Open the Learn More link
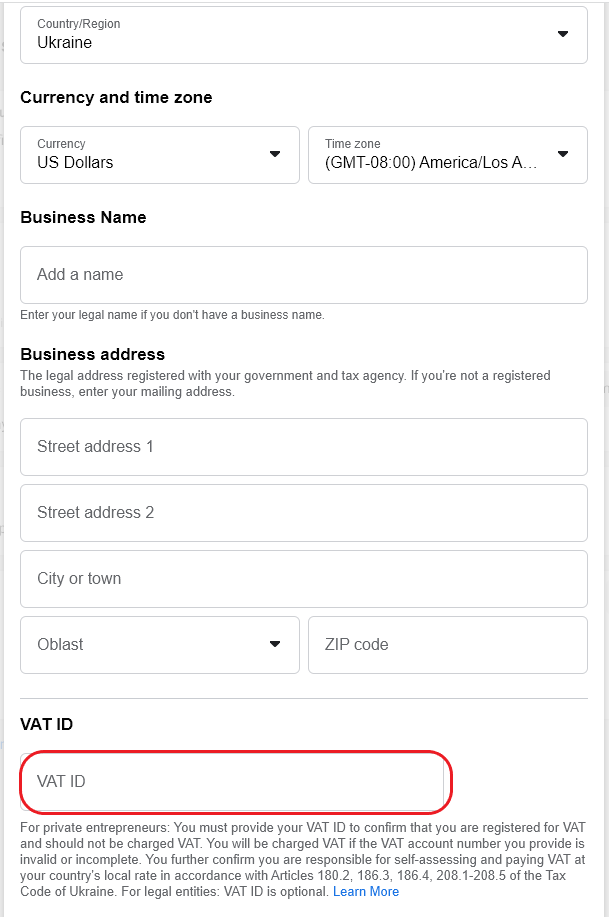Image resolution: width=609 pixels, height=917 pixels. (366, 891)
